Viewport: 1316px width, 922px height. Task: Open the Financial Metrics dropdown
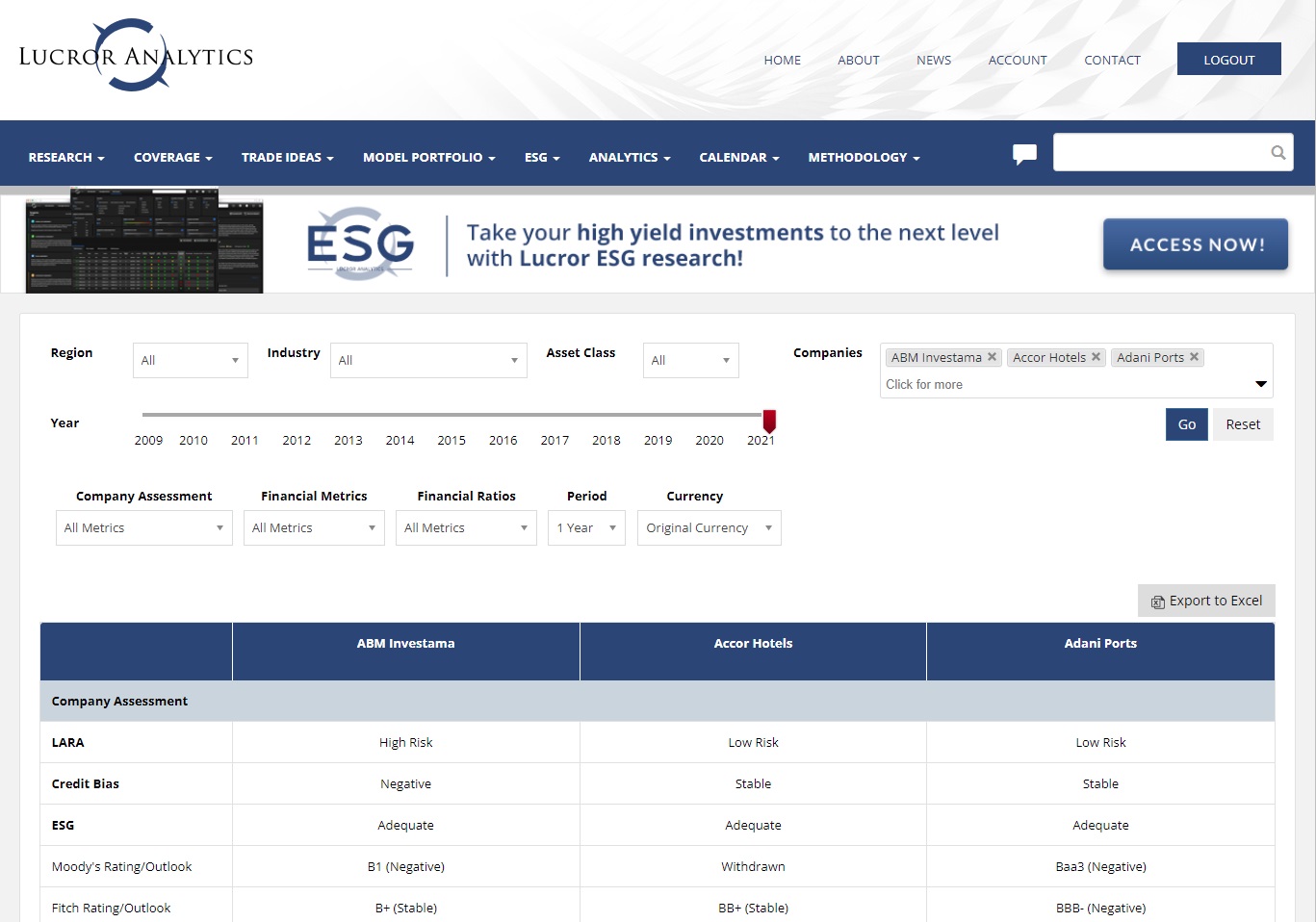pyautogui.click(x=314, y=527)
